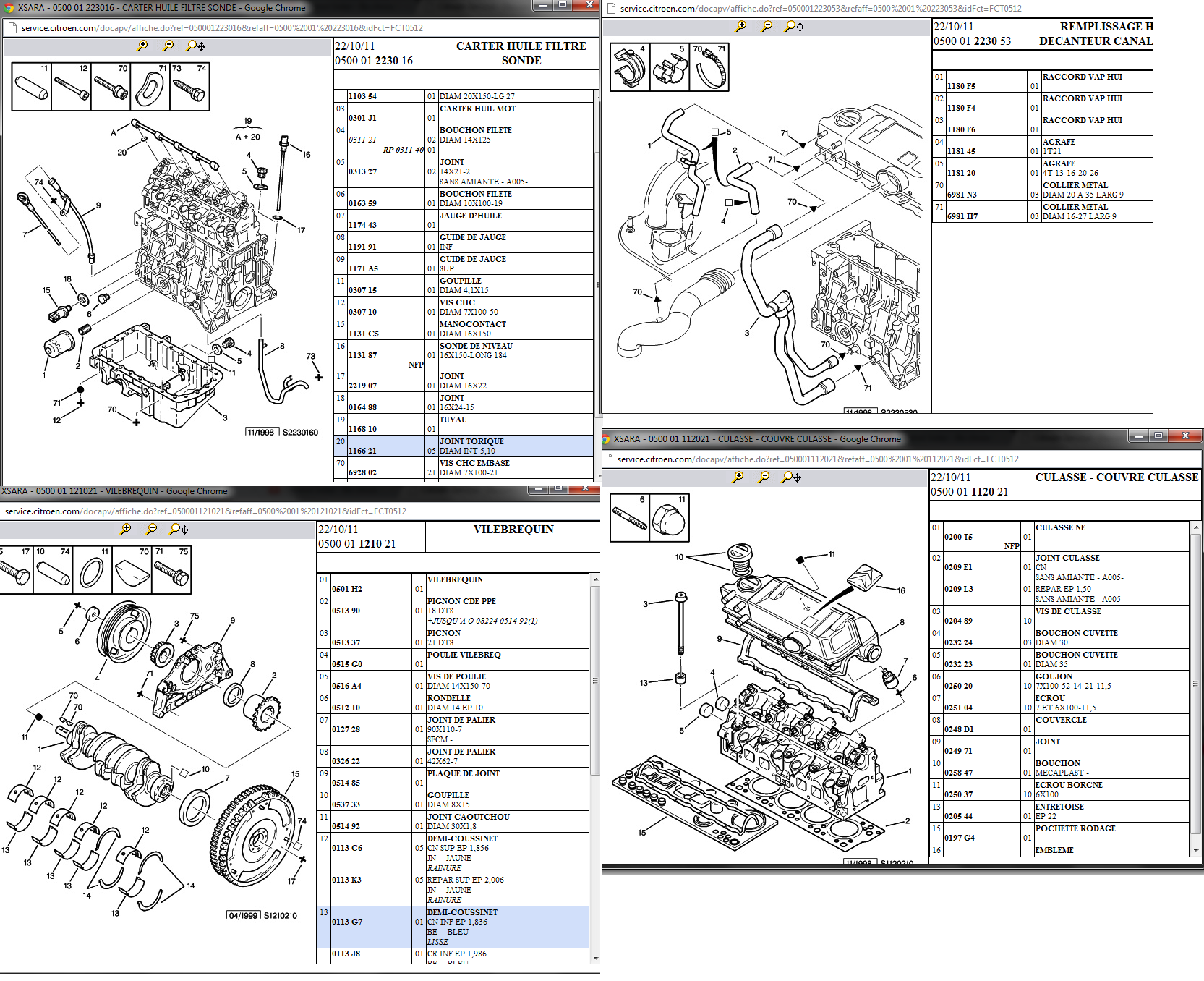Image resolution: width=1204 pixels, height=981 pixels.
Task: Click the Vilebrequin window URL field
Action: coord(205,511)
